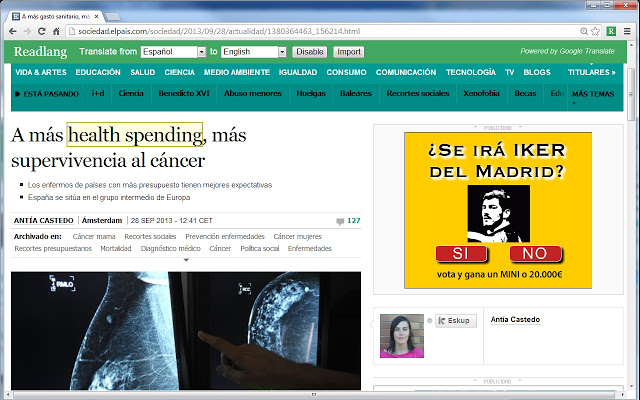Open the 'to' English language dropdown
Image resolution: width=640 pixels, height=400 pixels.
pos(253,52)
